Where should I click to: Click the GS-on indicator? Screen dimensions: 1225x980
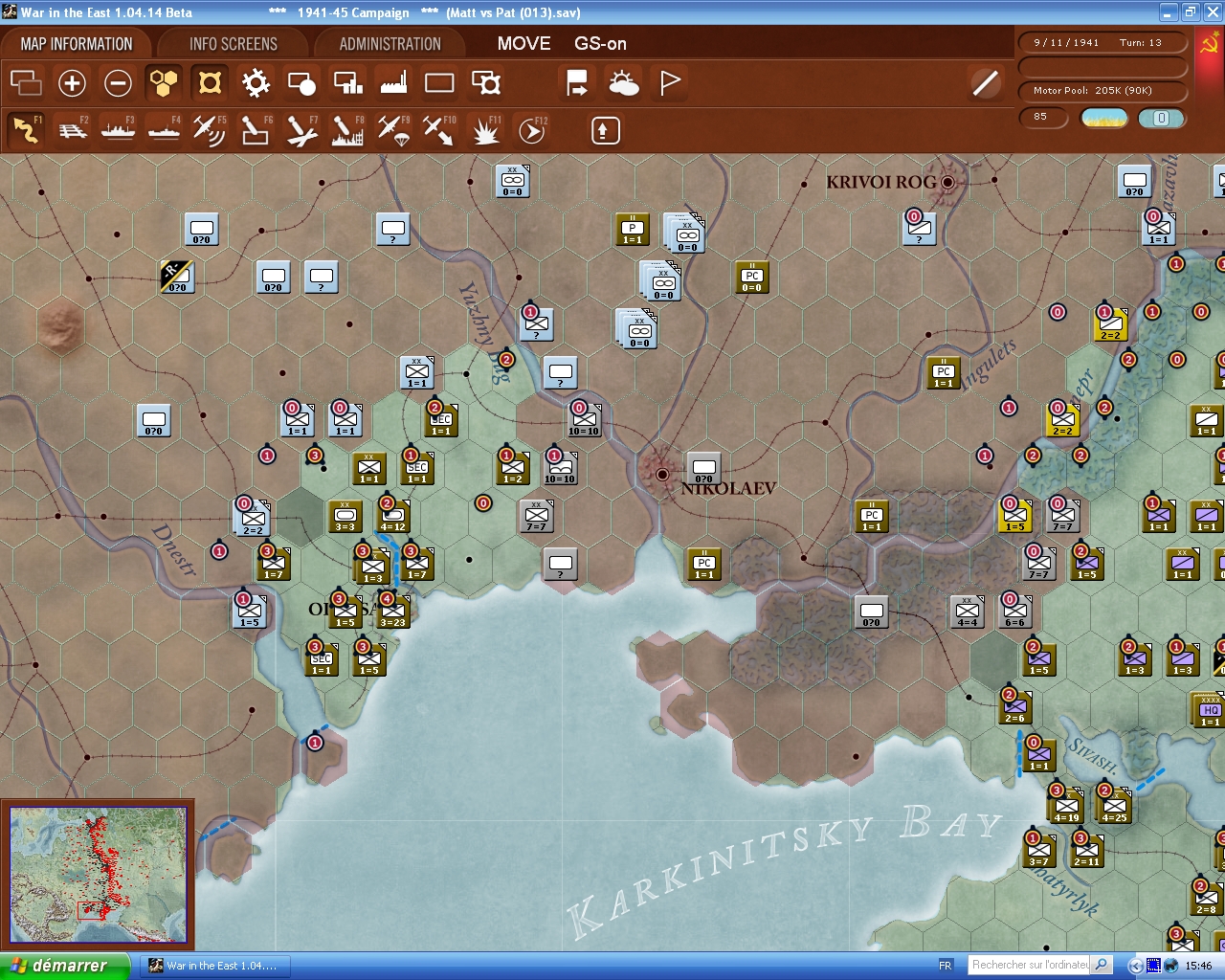coord(600,44)
